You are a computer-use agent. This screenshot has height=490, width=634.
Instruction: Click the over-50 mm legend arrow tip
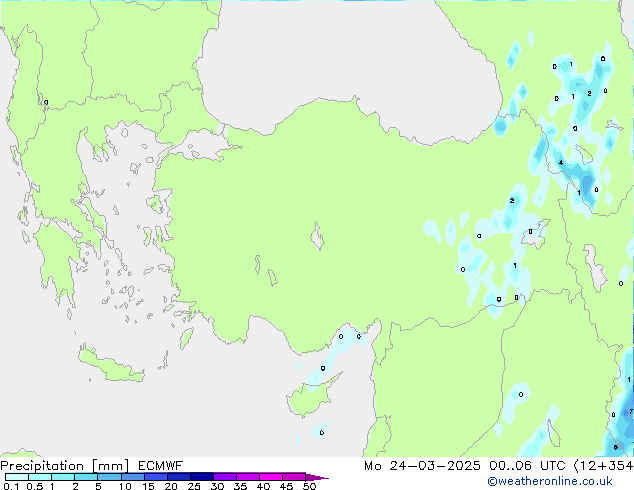[x=317, y=477]
